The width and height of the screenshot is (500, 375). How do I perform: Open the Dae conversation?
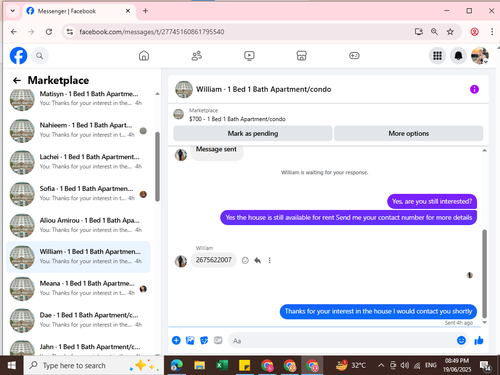tap(78, 320)
